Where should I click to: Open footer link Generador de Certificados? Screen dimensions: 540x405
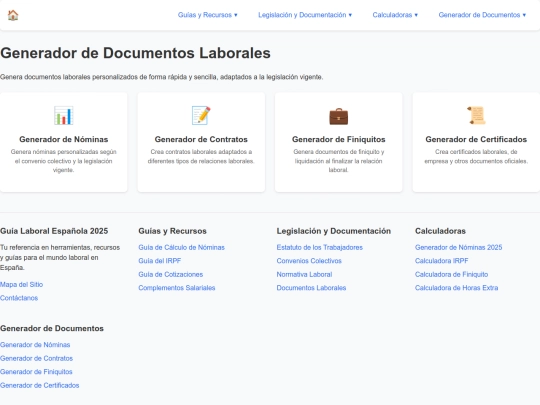[x=40, y=385]
